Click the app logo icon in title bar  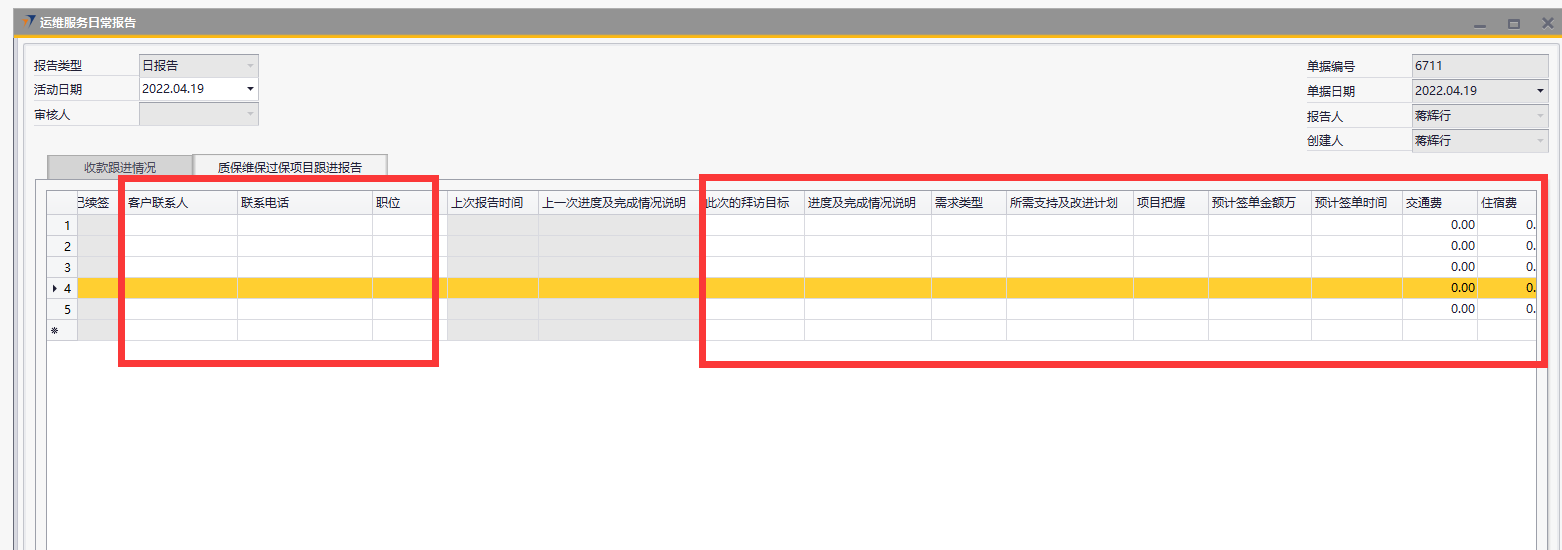(x=29, y=22)
